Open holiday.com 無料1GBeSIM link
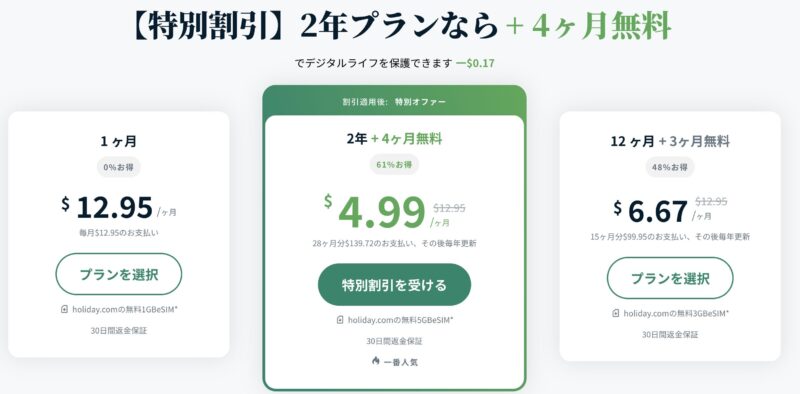 [x=124, y=309]
